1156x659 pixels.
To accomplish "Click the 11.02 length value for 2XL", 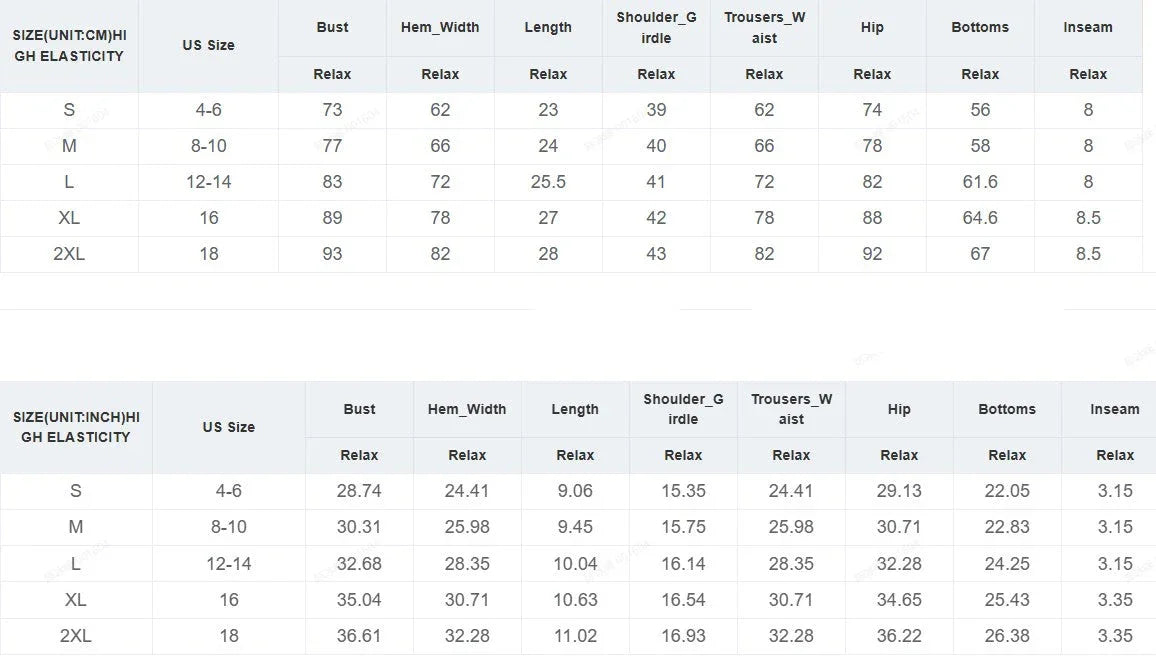I will [575, 636].
